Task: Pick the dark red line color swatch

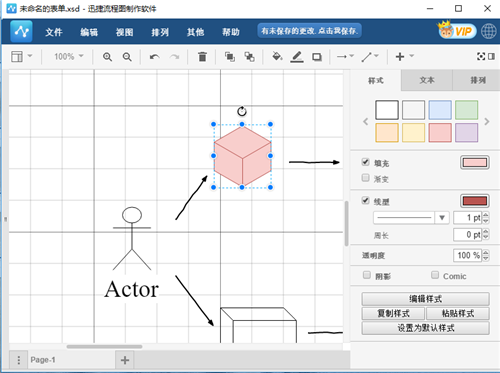Action: (x=475, y=201)
